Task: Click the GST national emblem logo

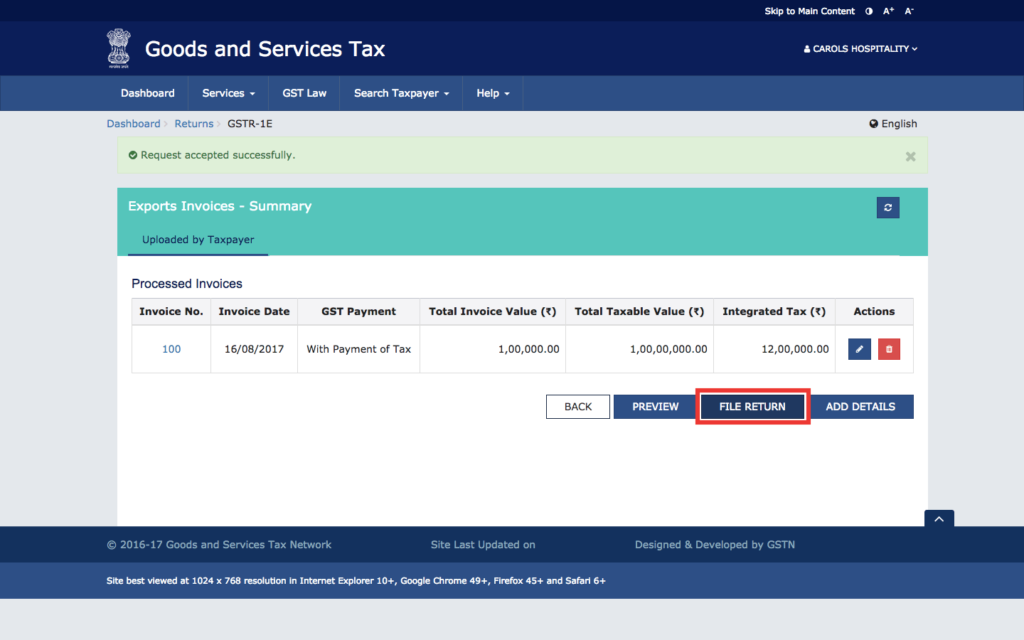Action: tap(119, 48)
